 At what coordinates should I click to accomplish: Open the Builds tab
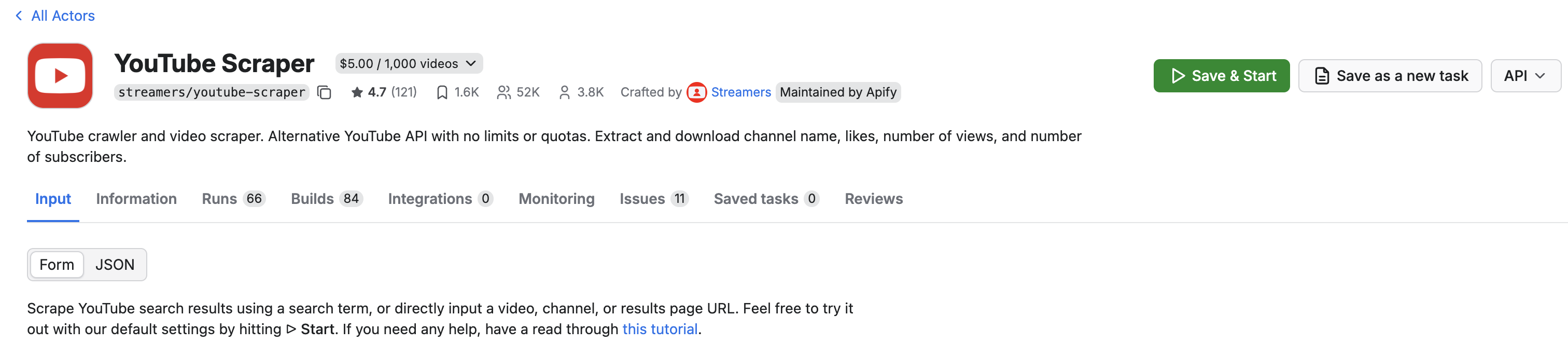pyautogui.click(x=327, y=199)
